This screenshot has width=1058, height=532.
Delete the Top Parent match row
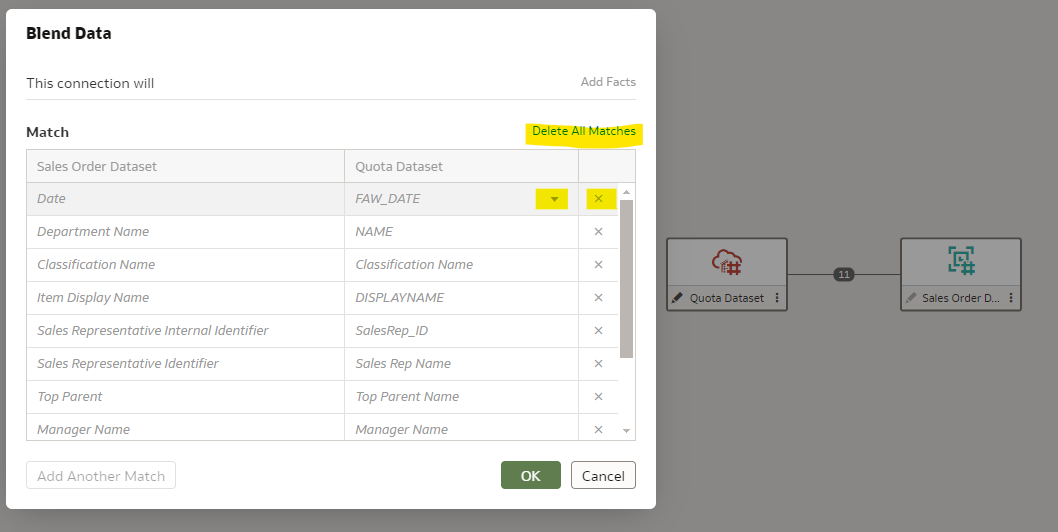point(598,397)
